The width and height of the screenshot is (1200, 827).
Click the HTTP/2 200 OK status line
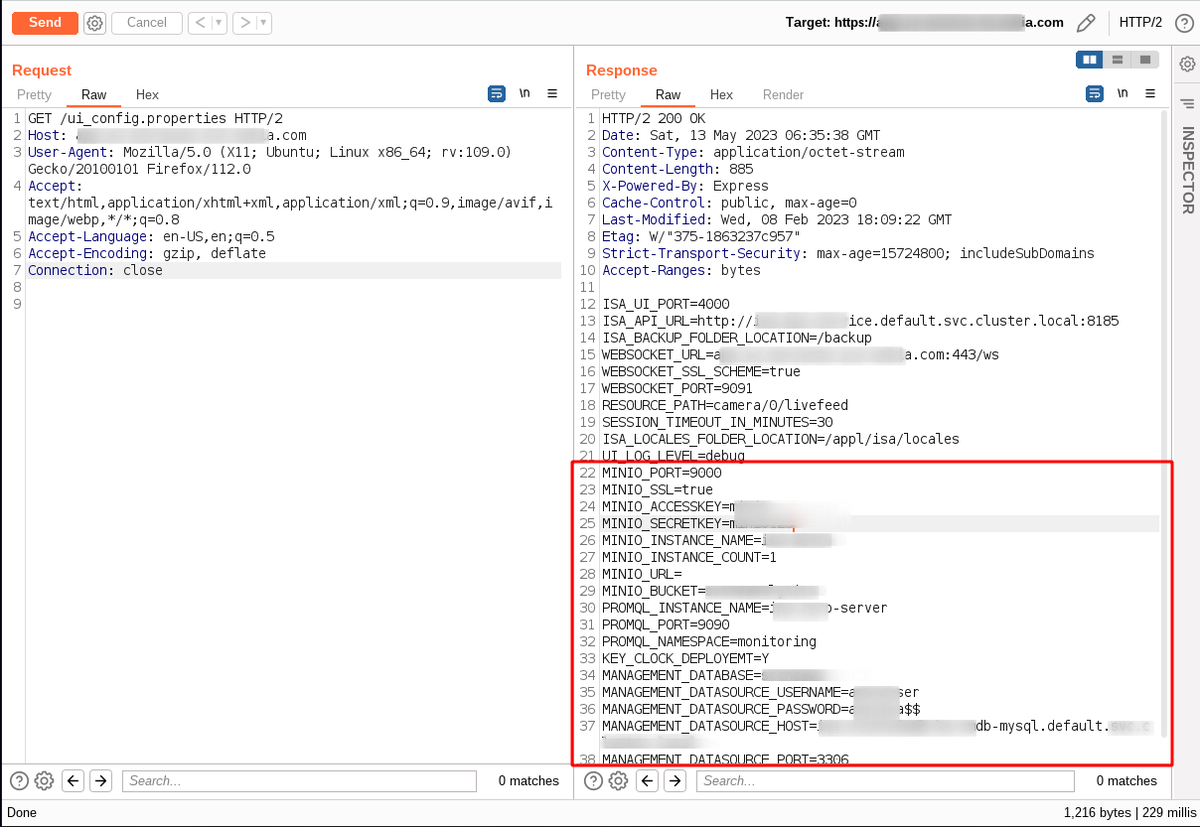pos(653,118)
